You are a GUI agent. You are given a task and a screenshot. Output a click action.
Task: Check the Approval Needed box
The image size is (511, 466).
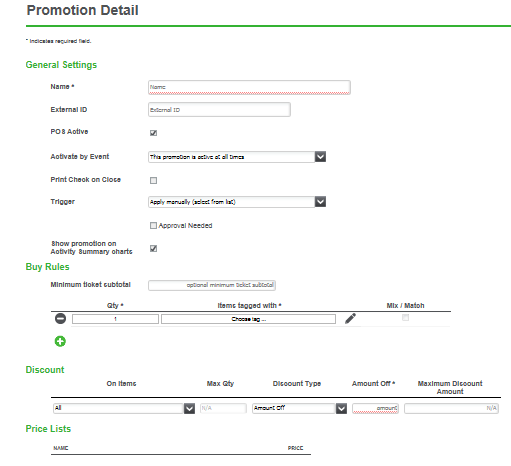coord(153,226)
